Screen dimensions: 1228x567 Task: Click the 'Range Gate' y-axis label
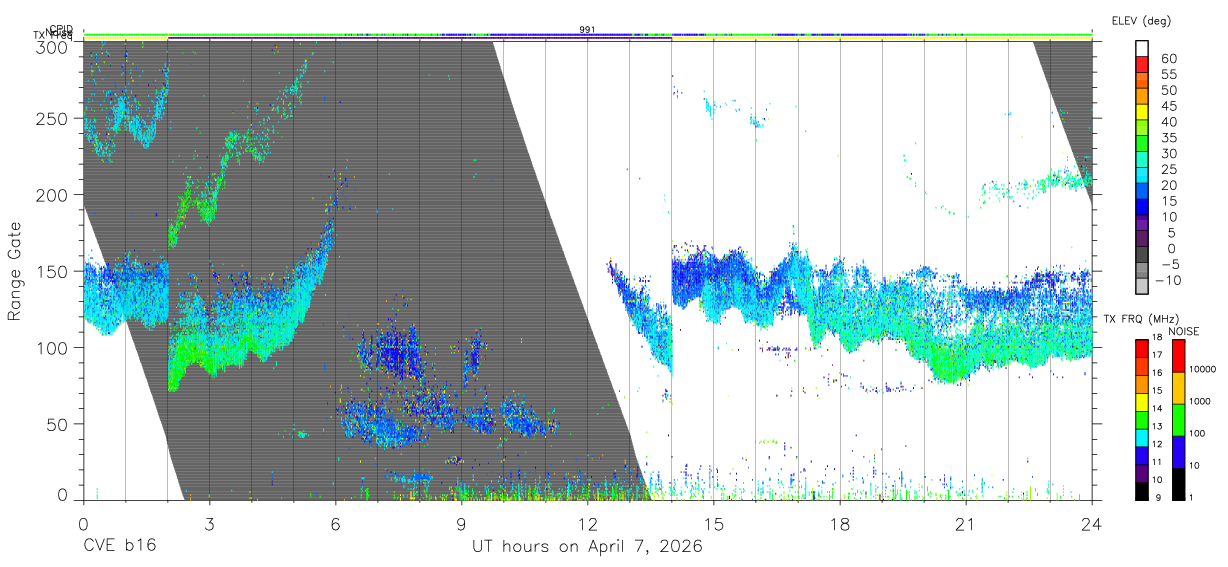pyautogui.click(x=16, y=270)
